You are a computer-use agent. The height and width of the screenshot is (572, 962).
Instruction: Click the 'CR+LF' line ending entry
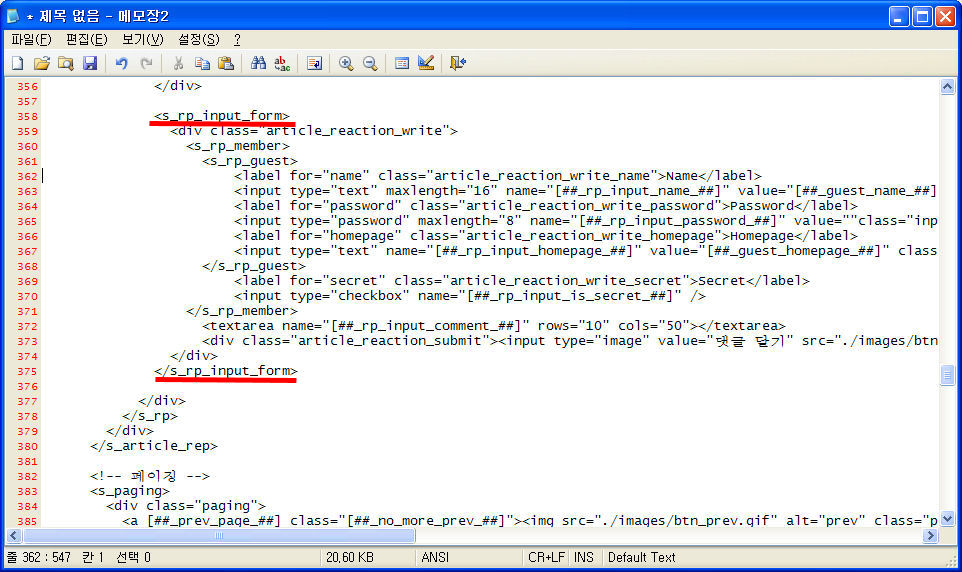(x=546, y=557)
